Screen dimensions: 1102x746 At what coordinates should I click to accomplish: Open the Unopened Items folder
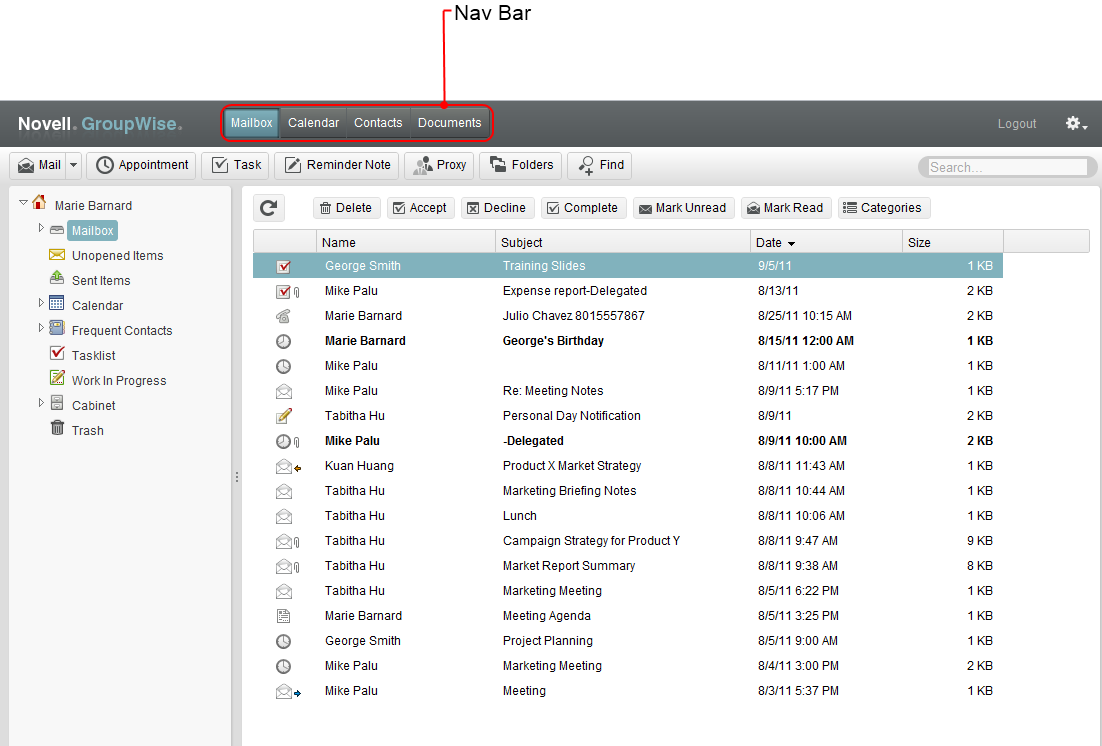click(117, 256)
